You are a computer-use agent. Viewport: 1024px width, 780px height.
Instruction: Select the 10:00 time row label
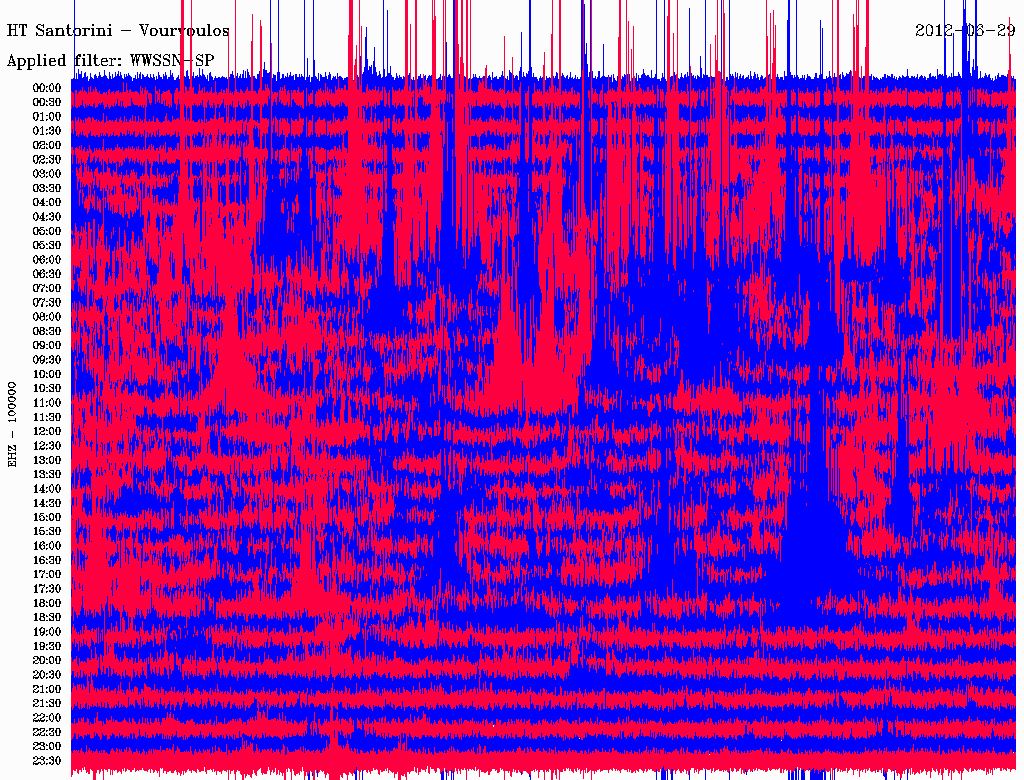(x=47, y=374)
